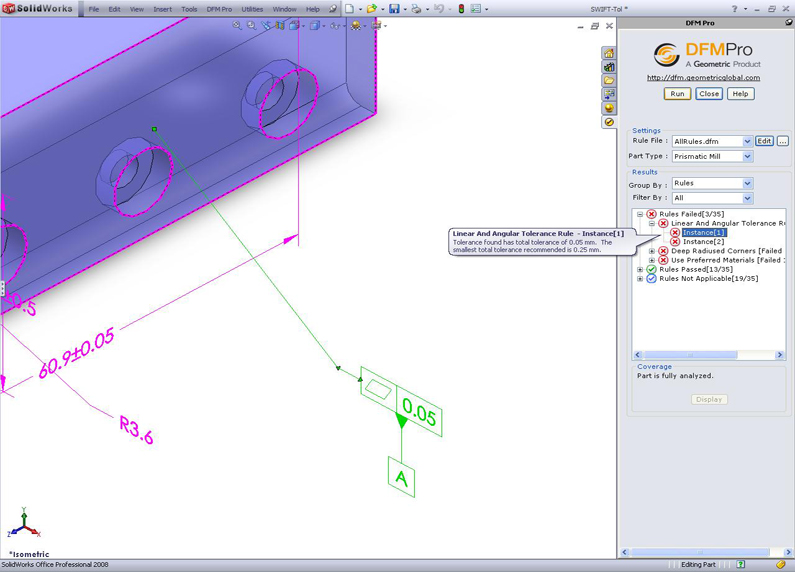Expand the Deep Radiused Corners node

652,251
